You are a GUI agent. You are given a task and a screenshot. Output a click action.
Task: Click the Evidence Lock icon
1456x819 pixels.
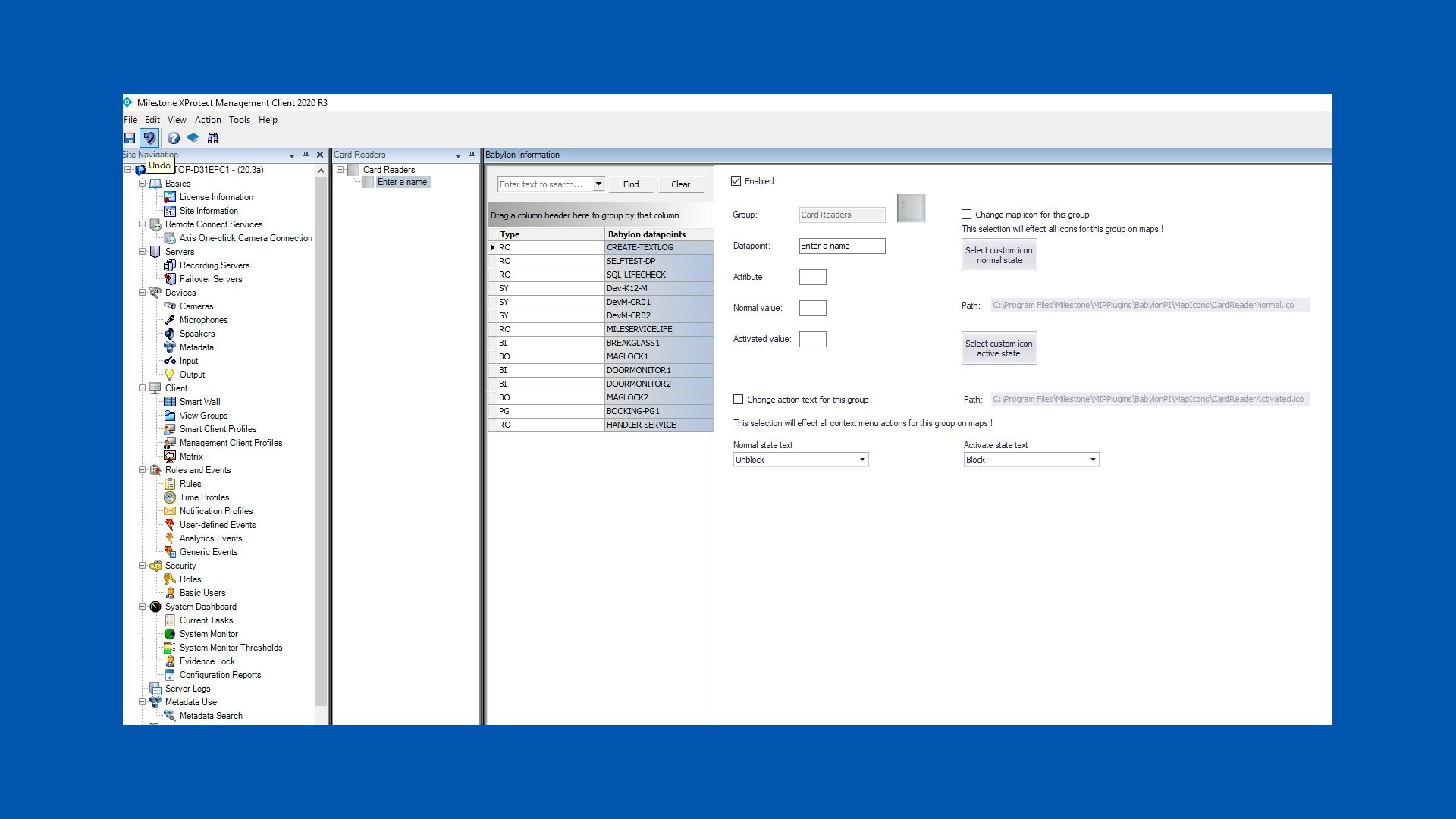(170, 661)
